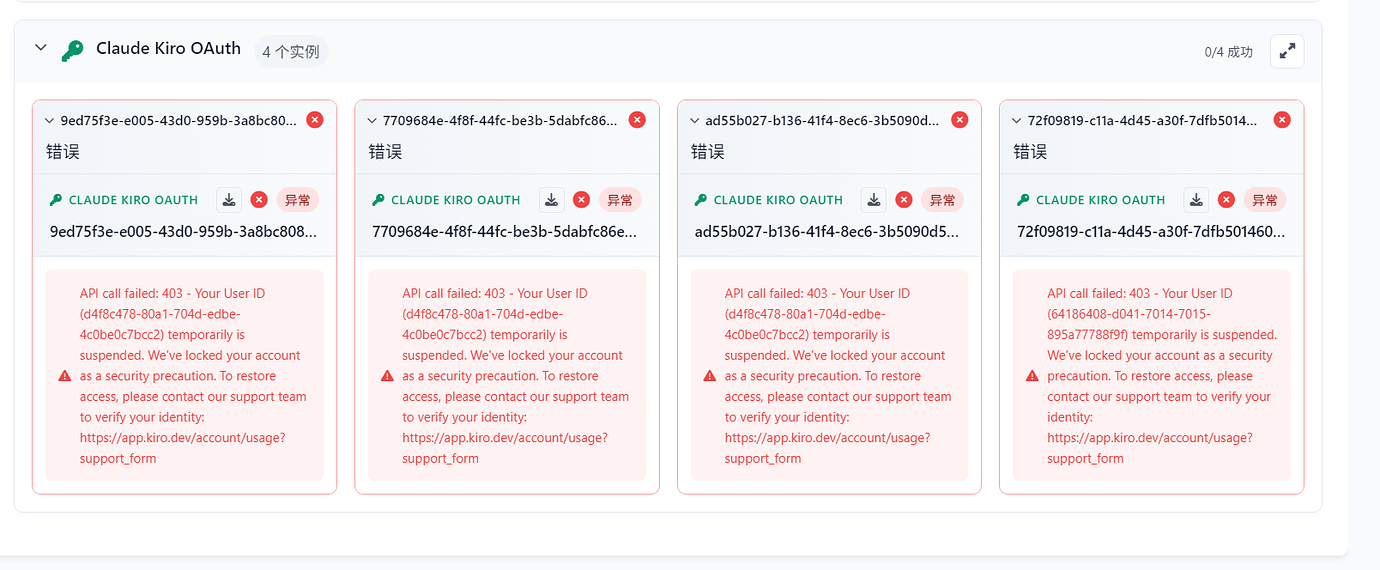Click 错误 status in the ad55b027 card
This screenshot has height=570, width=1380.
pos(708,152)
